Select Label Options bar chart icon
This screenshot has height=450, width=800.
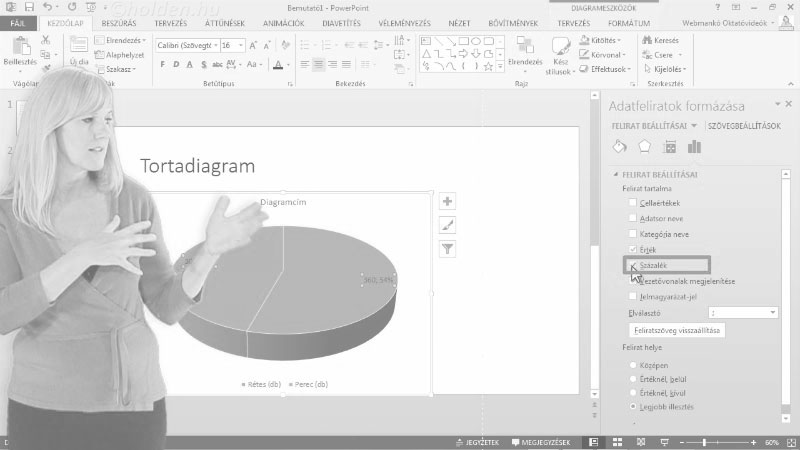tap(694, 147)
